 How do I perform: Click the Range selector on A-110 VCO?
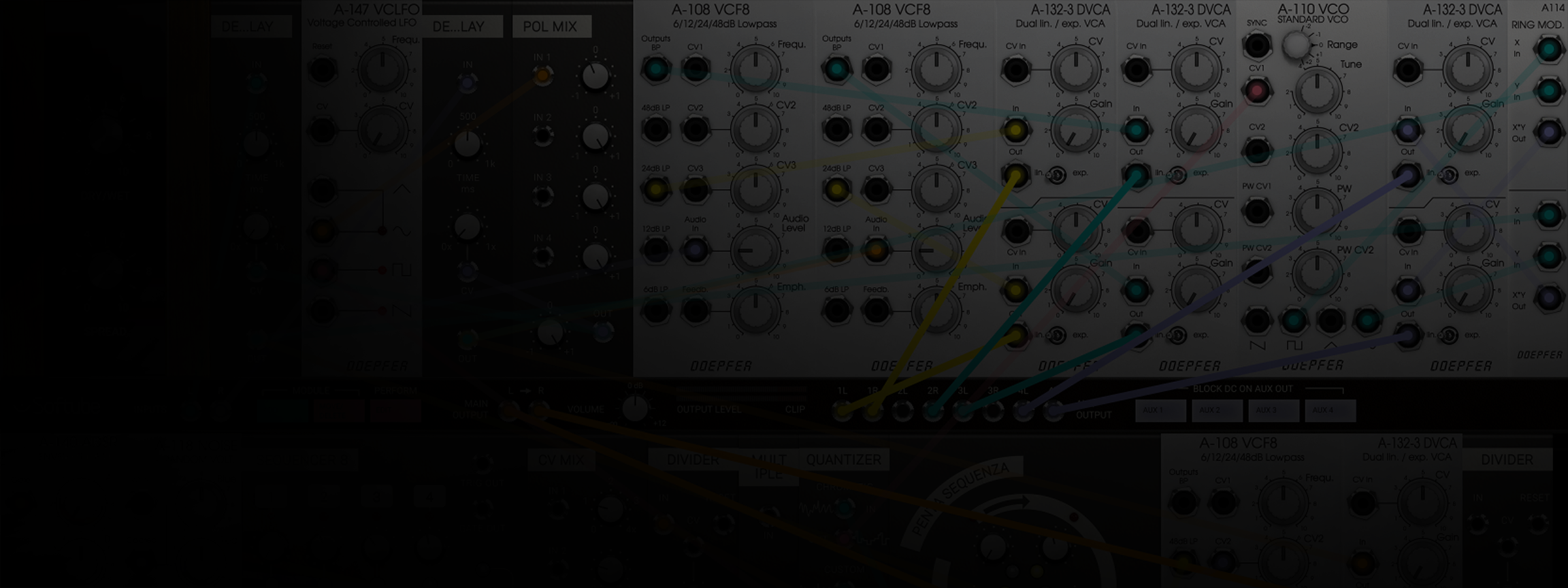tap(1296, 45)
